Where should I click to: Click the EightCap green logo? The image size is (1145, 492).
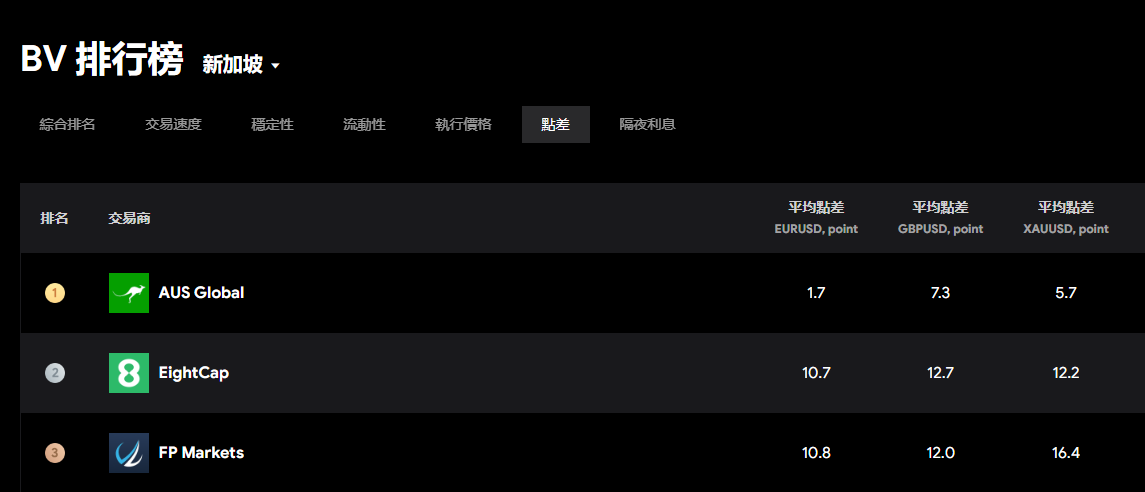(129, 373)
